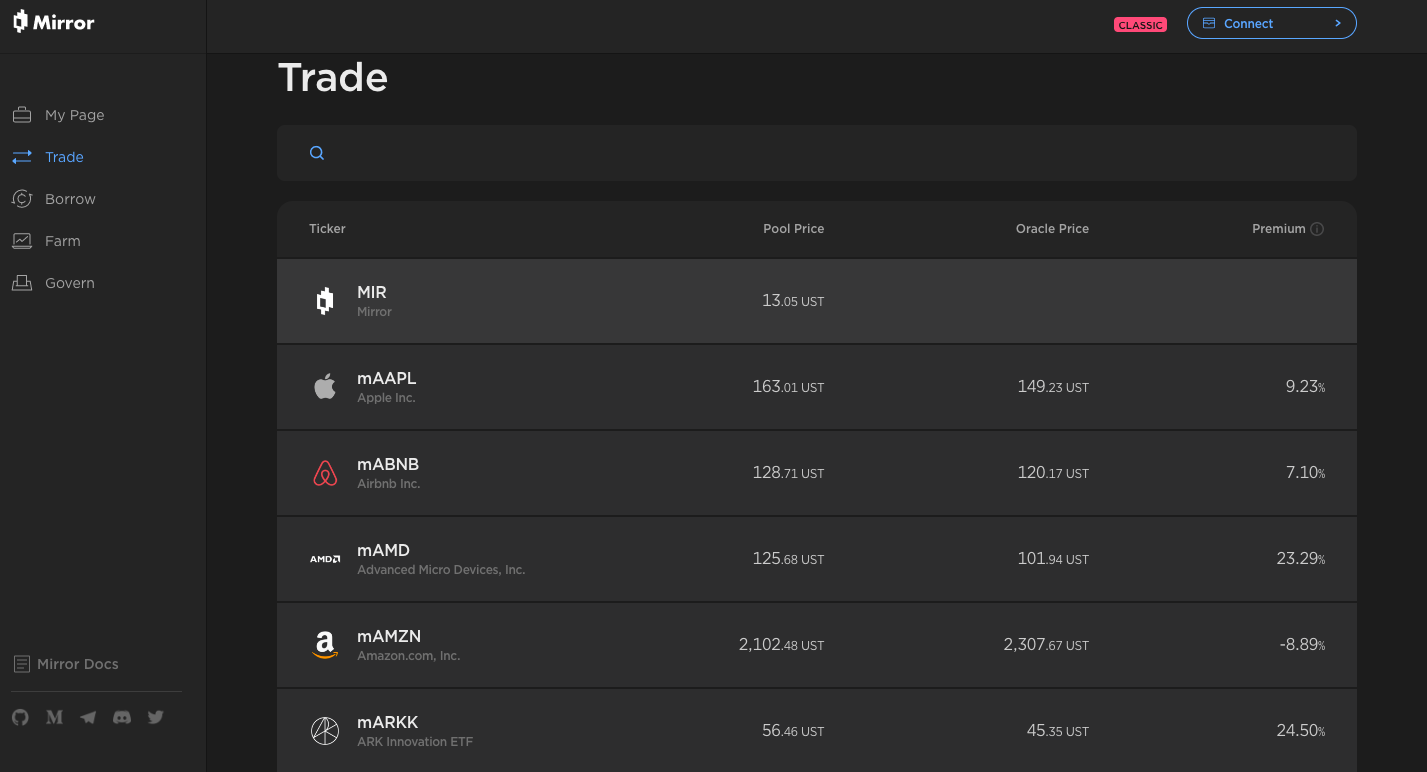Open GitHub icon link in sidebar
The image size is (1427, 772).
20,717
